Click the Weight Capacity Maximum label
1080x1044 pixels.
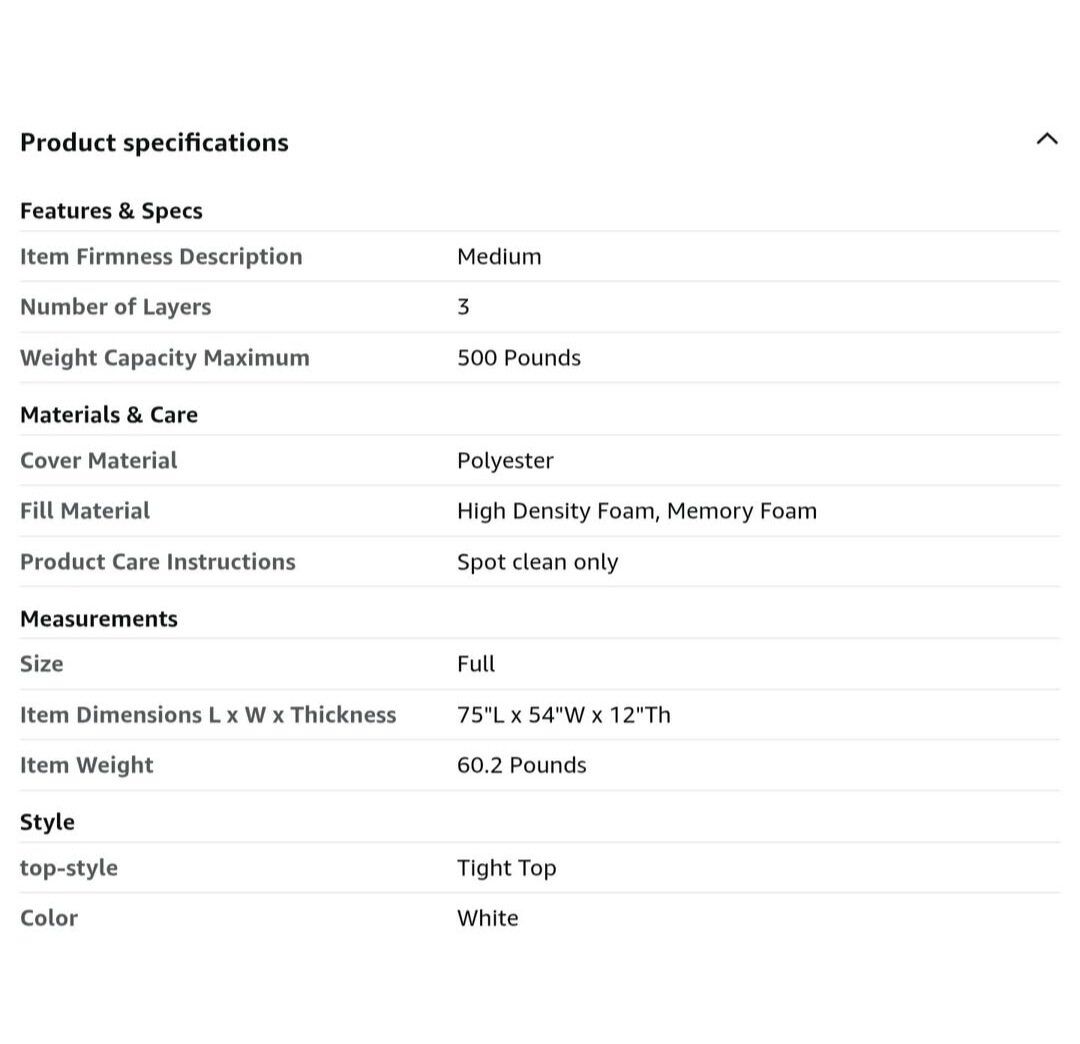[x=165, y=358]
